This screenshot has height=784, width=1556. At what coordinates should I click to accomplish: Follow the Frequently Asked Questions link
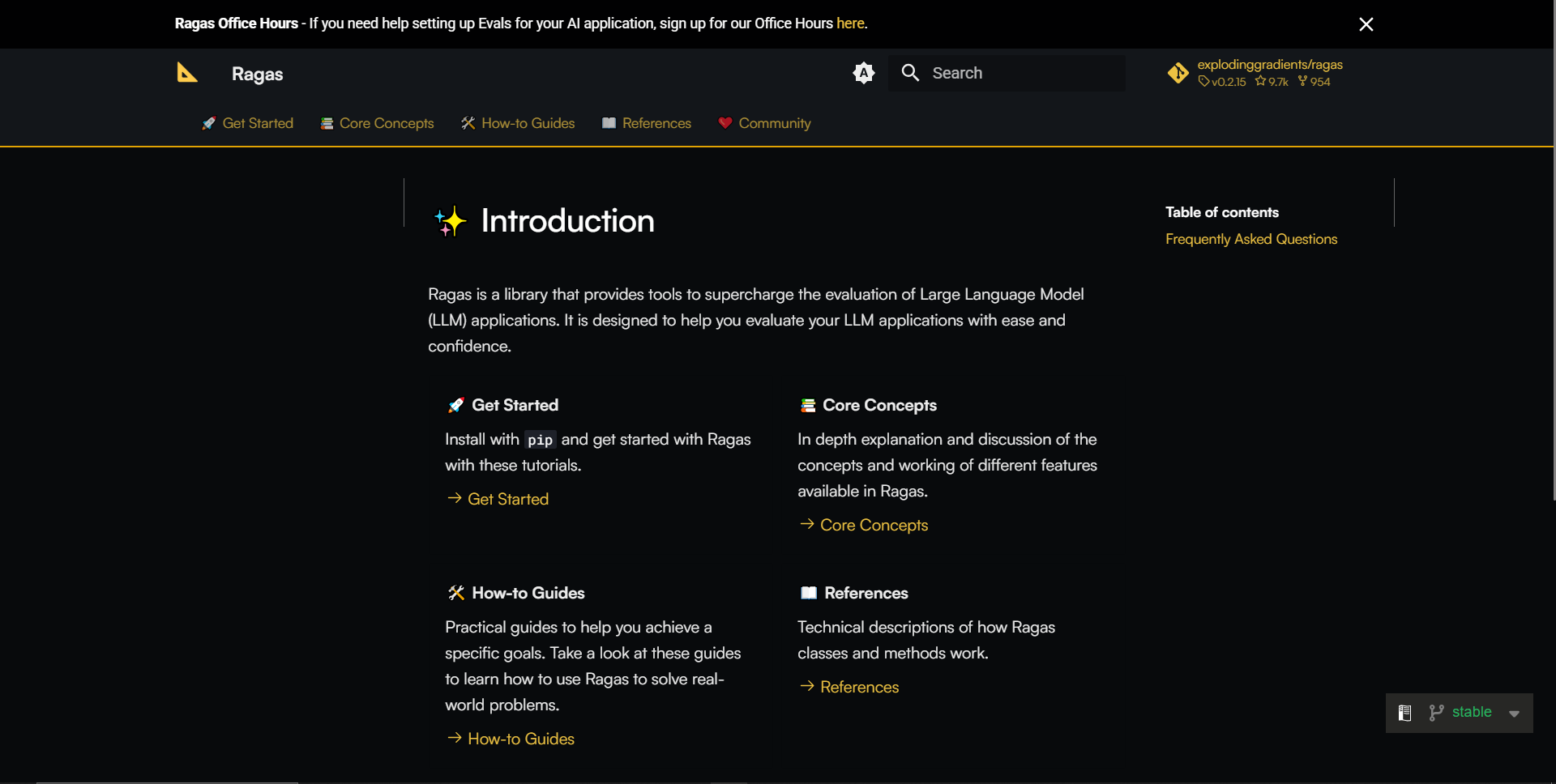click(1251, 239)
